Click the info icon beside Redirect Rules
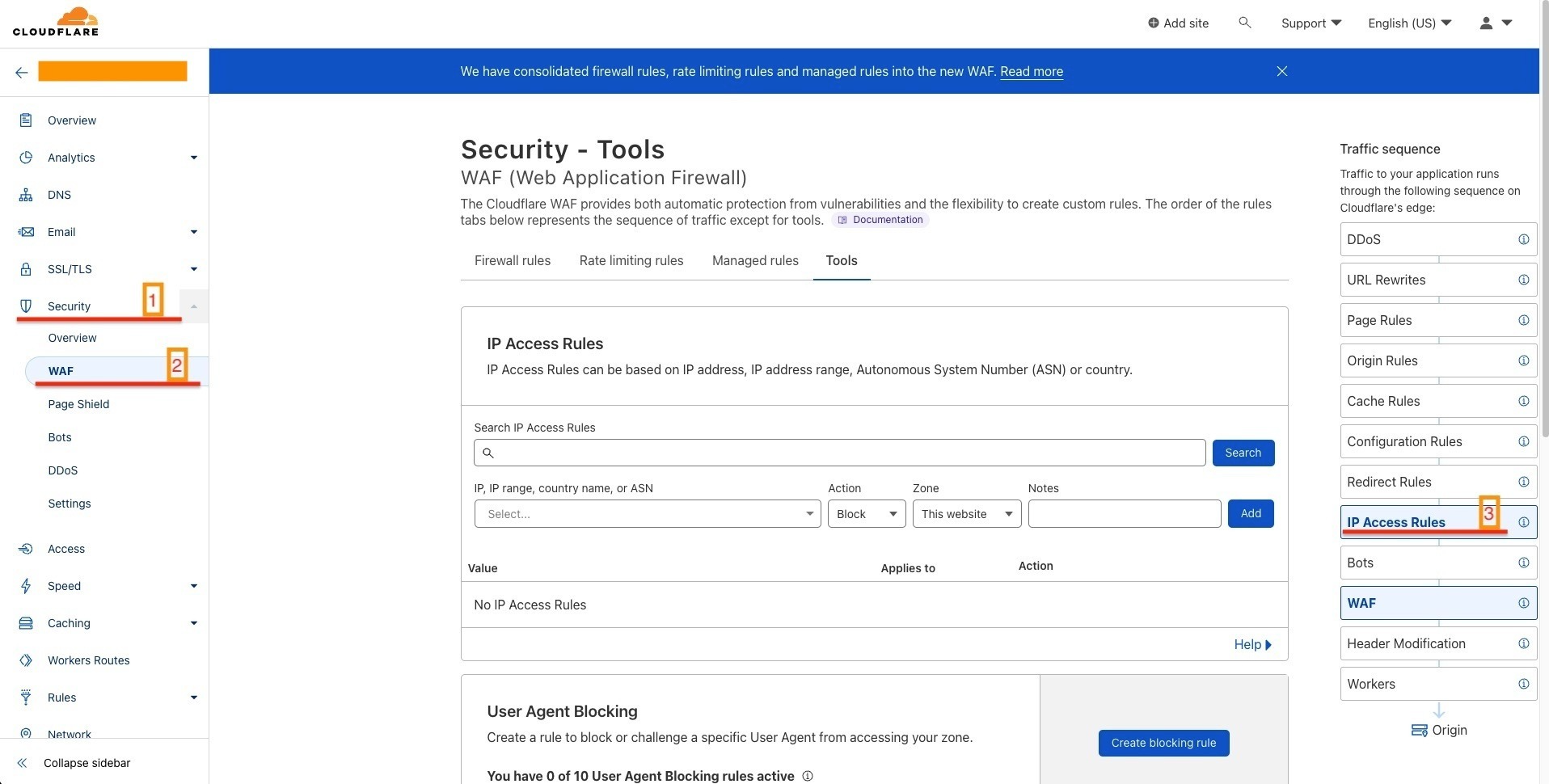Screen dimensions: 1549x784 coord(1523,482)
